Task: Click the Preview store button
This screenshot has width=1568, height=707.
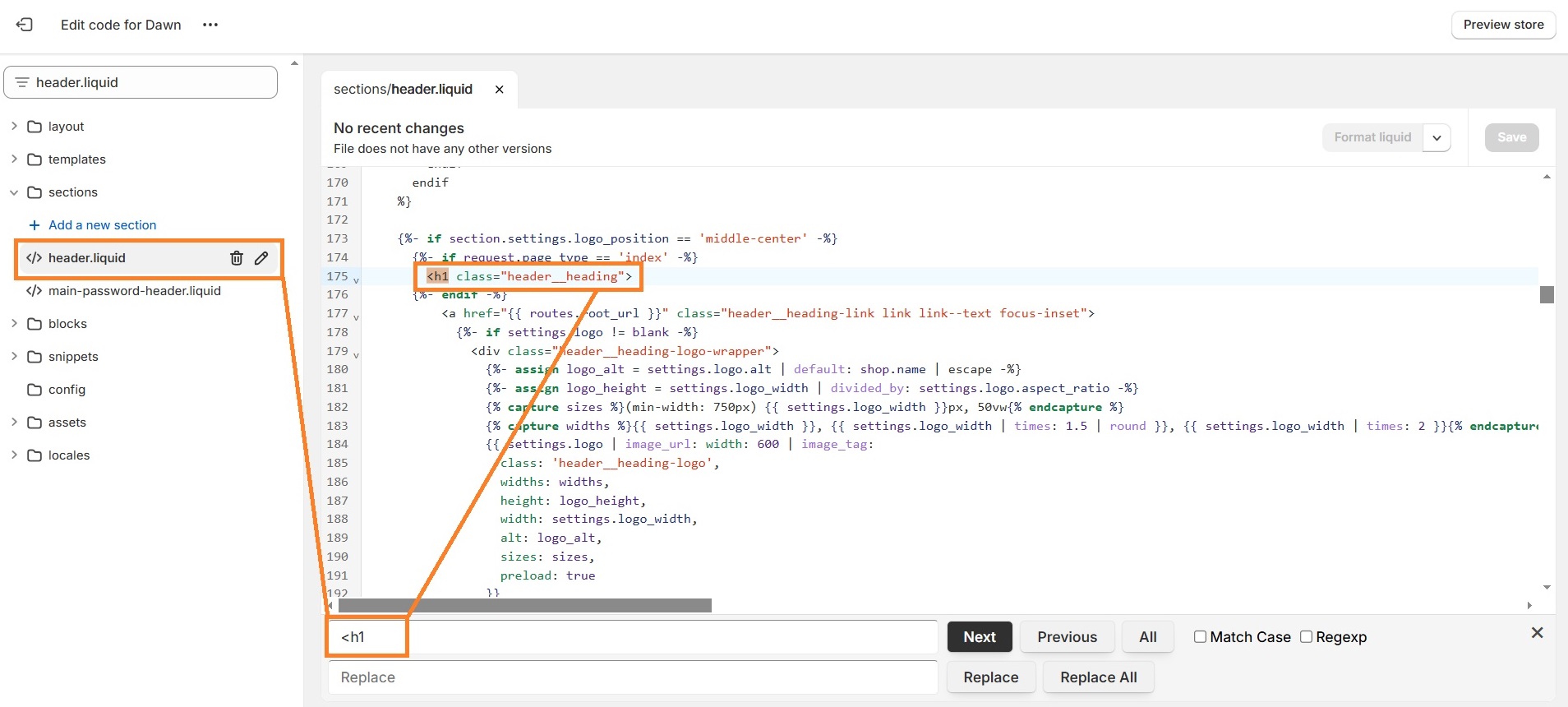Action: pos(1503,25)
